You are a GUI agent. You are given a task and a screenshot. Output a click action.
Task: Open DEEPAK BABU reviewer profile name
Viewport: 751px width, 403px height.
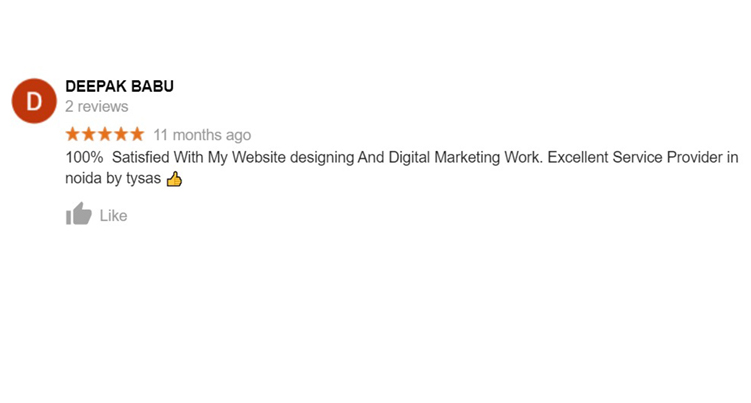119,86
